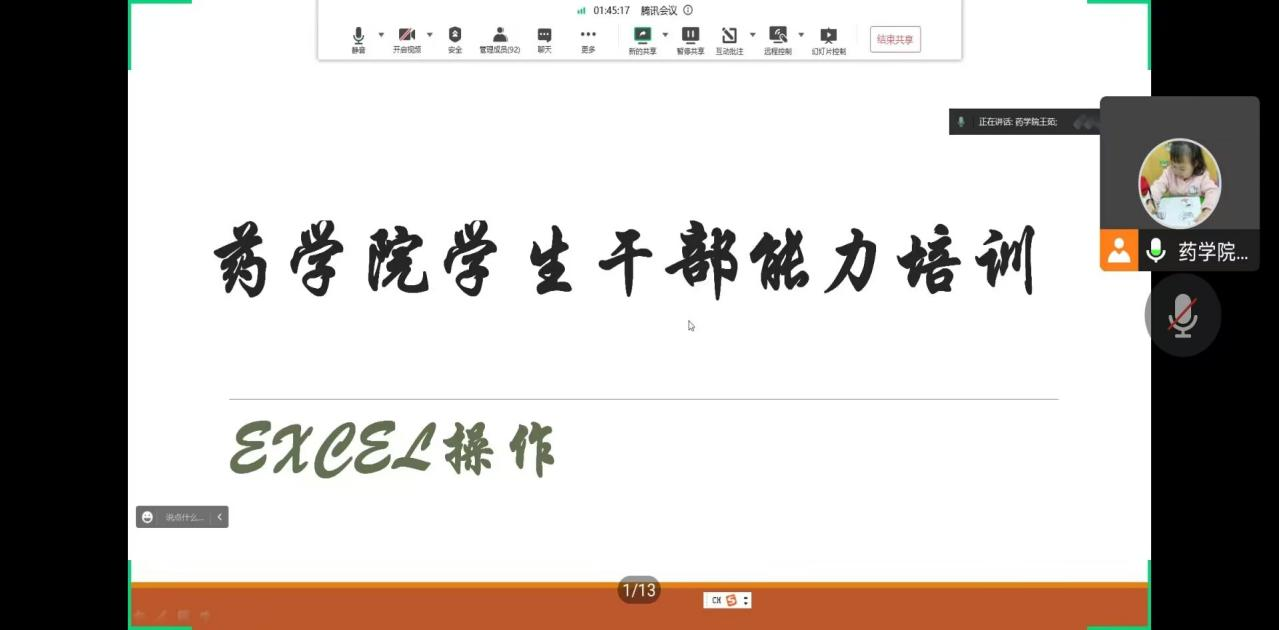
Task: Pause sharing with 暂停共享 icon
Action: pyautogui.click(x=690, y=36)
